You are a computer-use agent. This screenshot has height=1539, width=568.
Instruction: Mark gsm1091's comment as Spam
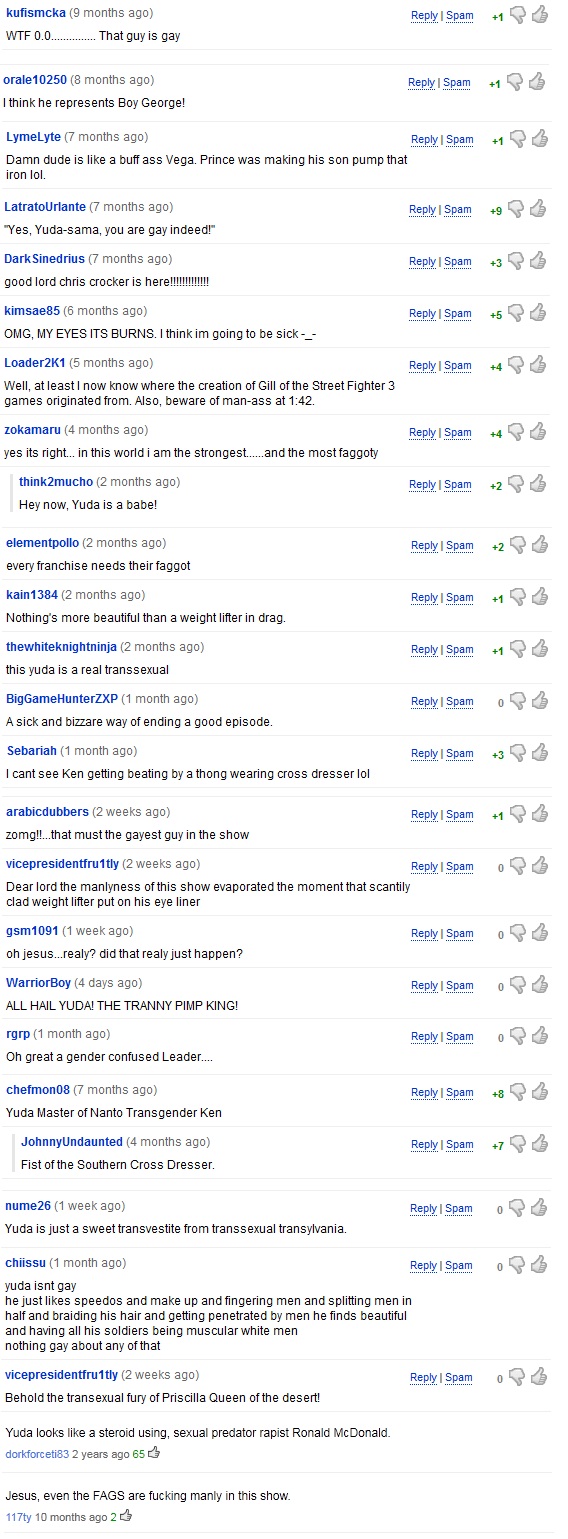tap(460, 934)
